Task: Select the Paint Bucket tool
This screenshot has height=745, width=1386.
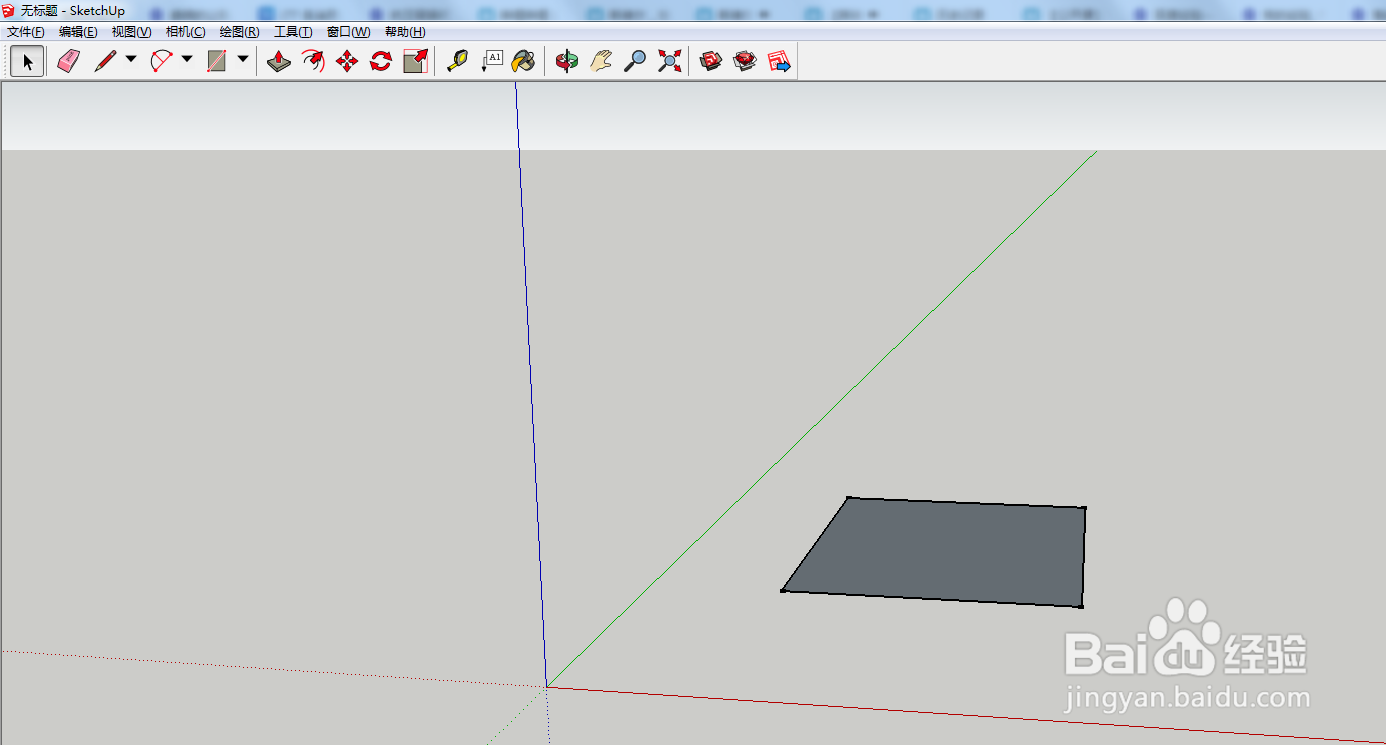Action: (523, 62)
